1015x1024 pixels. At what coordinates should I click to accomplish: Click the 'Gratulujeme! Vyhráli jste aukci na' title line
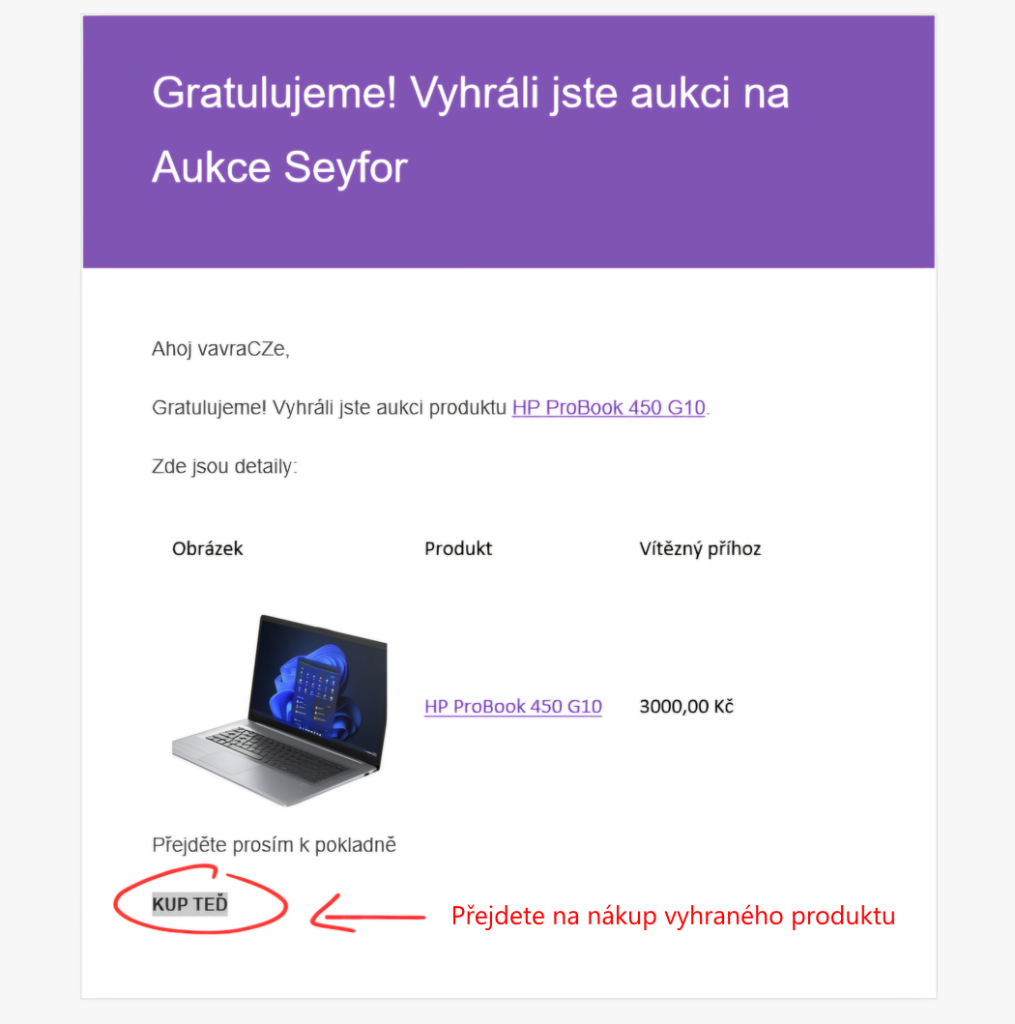point(470,93)
